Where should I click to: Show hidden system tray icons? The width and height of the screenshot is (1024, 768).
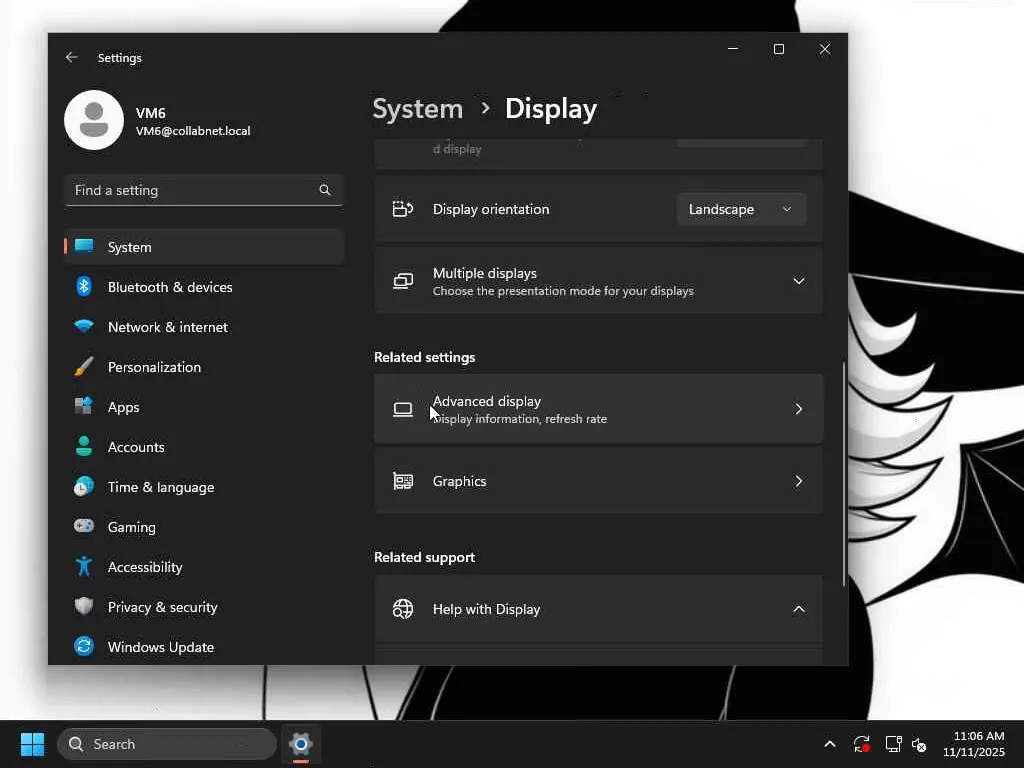tap(829, 744)
